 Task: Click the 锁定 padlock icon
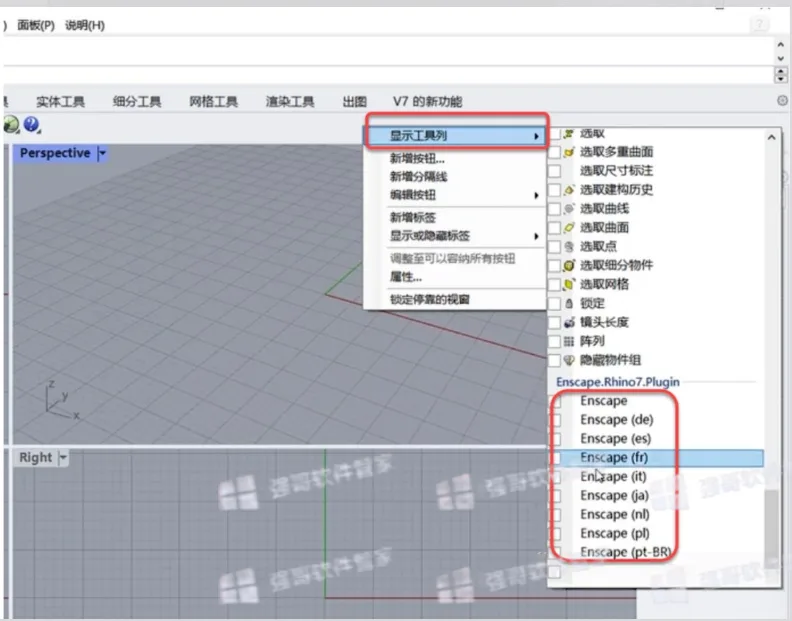[569, 304]
